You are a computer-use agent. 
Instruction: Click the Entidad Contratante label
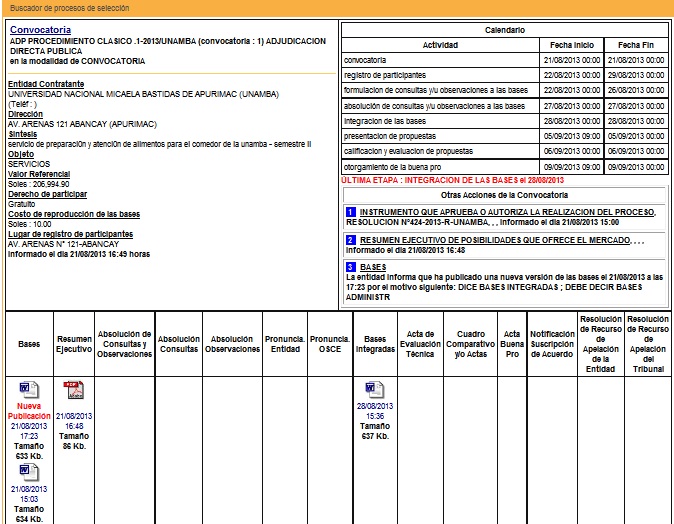point(46,84)
